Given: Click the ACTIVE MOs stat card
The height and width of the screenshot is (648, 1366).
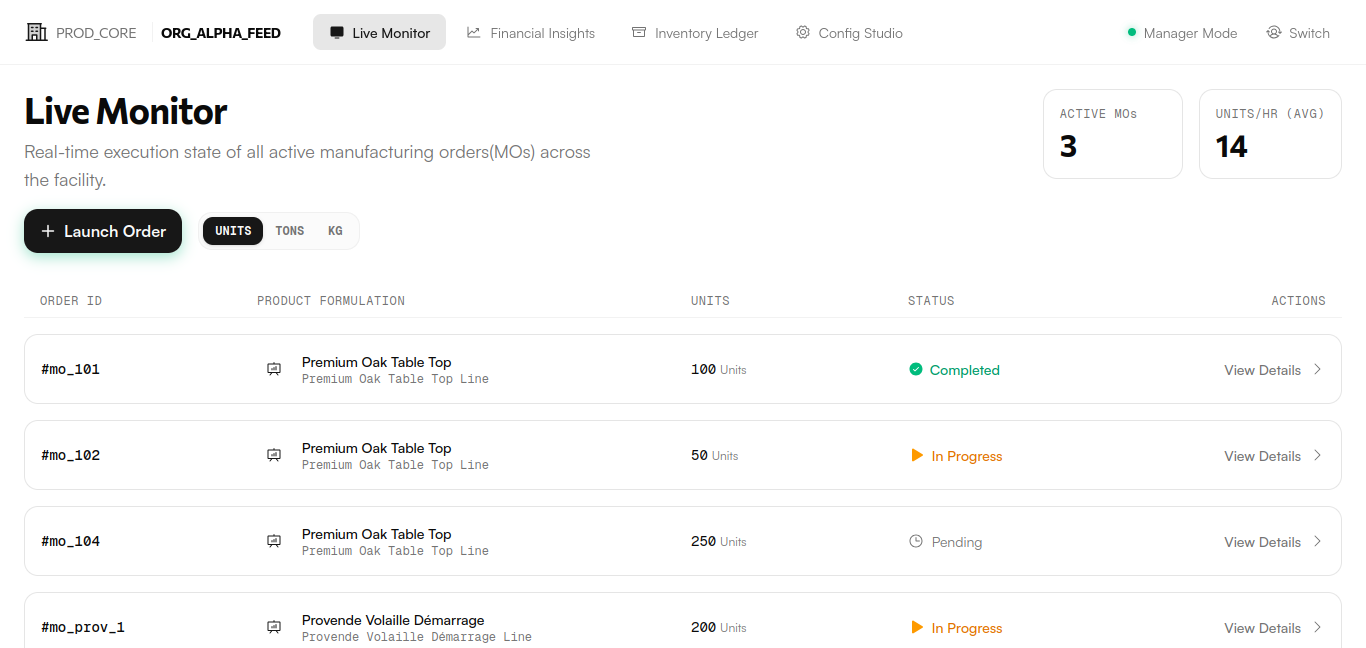Looking at the screenshot, I should pyautogui.click(x=1113, y=134).
